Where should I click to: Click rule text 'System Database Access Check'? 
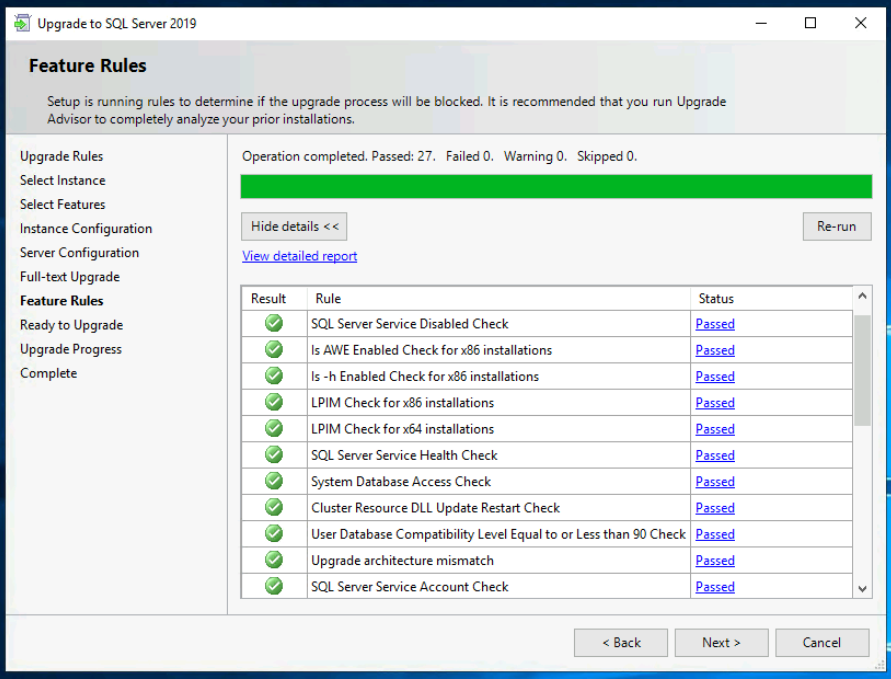click(401, 481)
